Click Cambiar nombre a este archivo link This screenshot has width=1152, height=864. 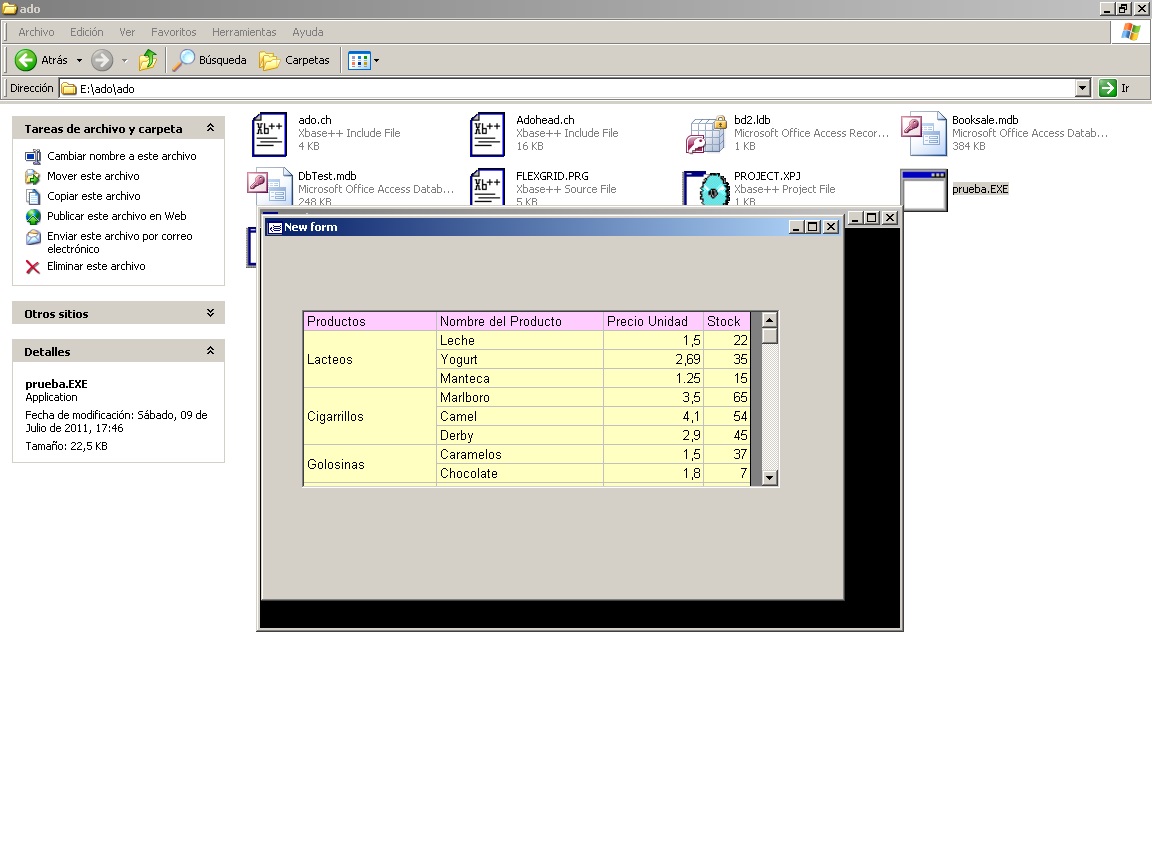[x=121, y=156]
